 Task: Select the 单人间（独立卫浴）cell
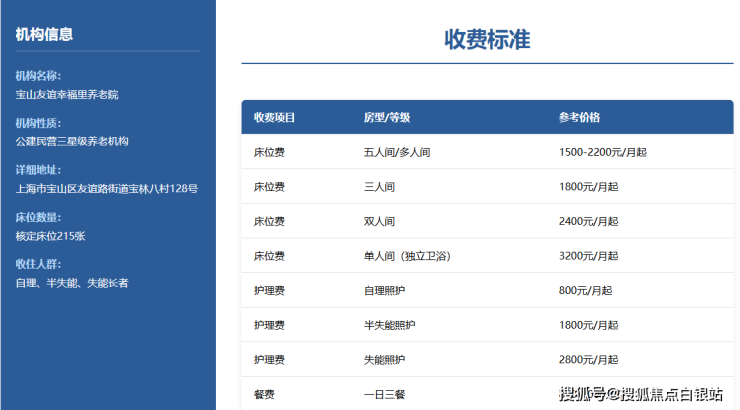click(407, 256)
